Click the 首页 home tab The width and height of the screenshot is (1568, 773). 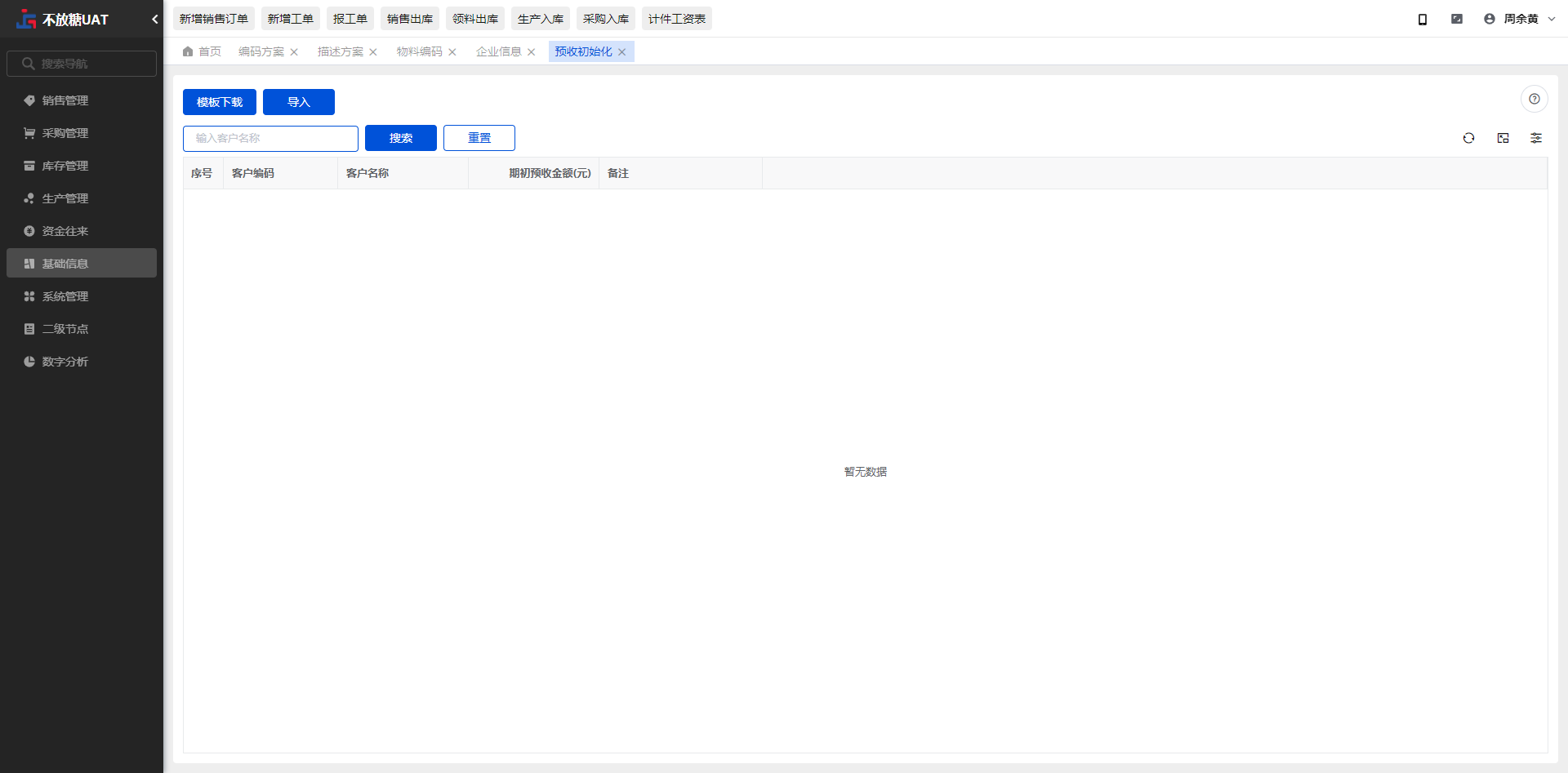click(202, 51)
